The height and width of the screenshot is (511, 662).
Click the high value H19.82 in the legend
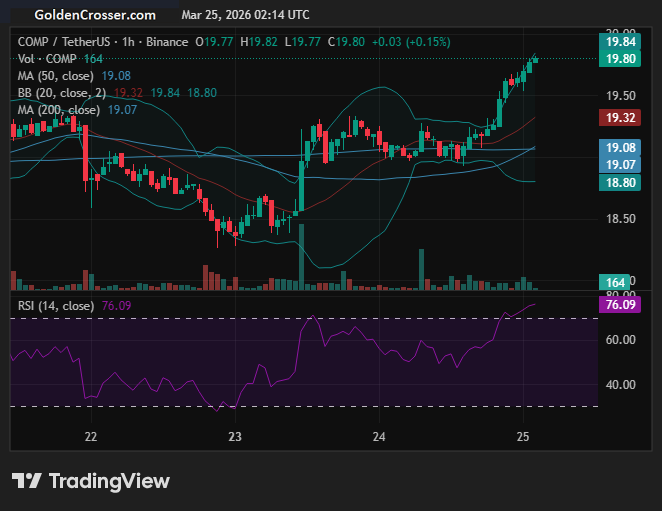(259, 42)
